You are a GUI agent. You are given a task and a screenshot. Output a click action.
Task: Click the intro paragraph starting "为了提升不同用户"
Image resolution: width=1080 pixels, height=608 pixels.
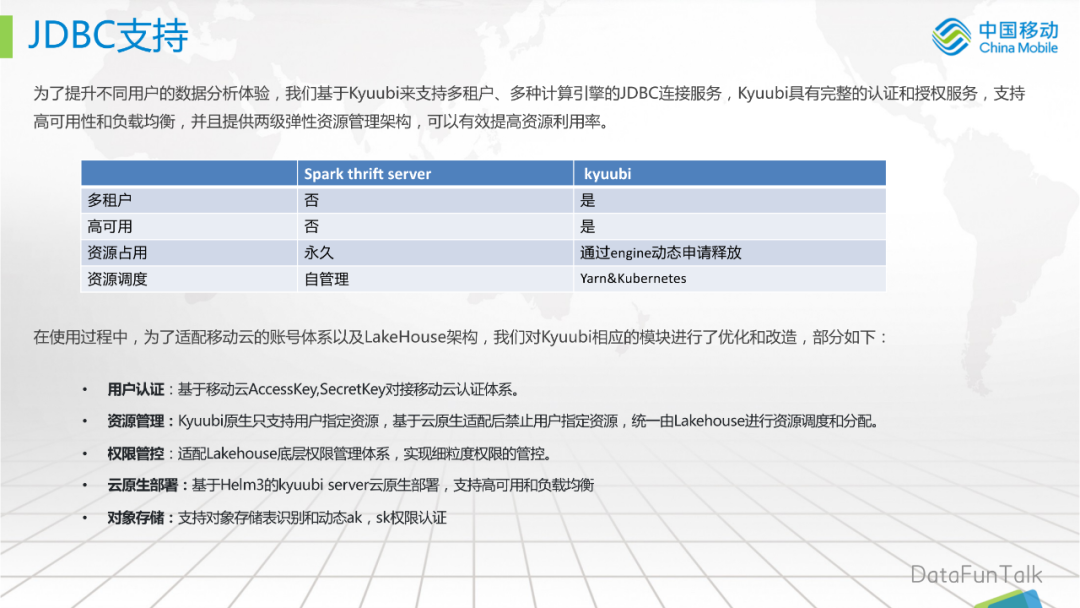click(x=529, y=107)
